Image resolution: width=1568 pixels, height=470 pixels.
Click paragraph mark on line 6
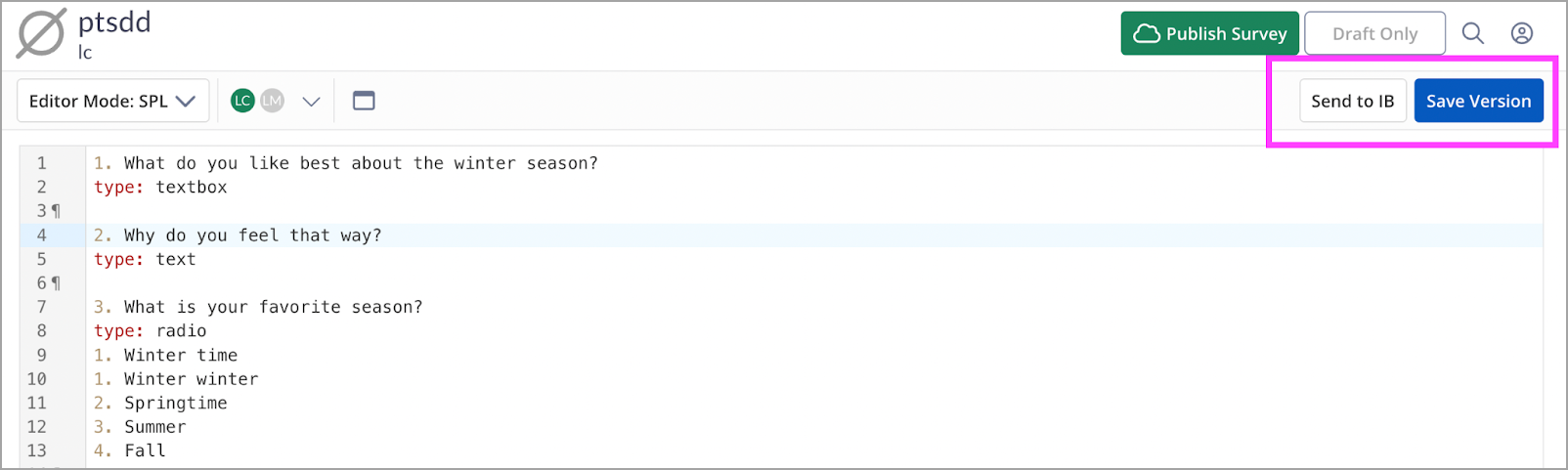pyautogui.click(x=56, y=283)
